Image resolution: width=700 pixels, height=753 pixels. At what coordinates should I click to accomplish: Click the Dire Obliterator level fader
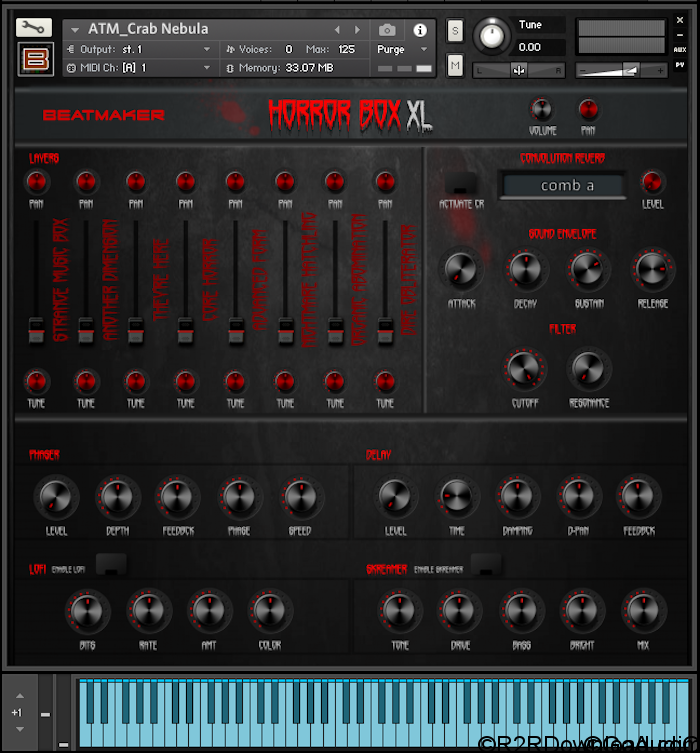point(385,330)
